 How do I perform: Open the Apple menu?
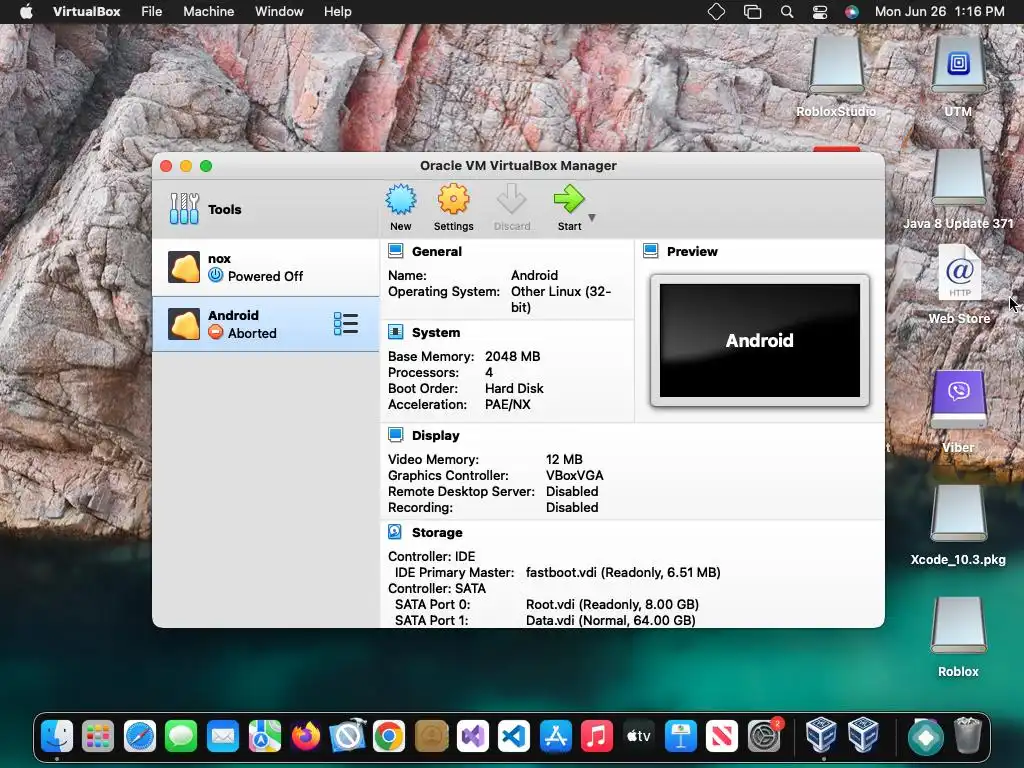26,12
